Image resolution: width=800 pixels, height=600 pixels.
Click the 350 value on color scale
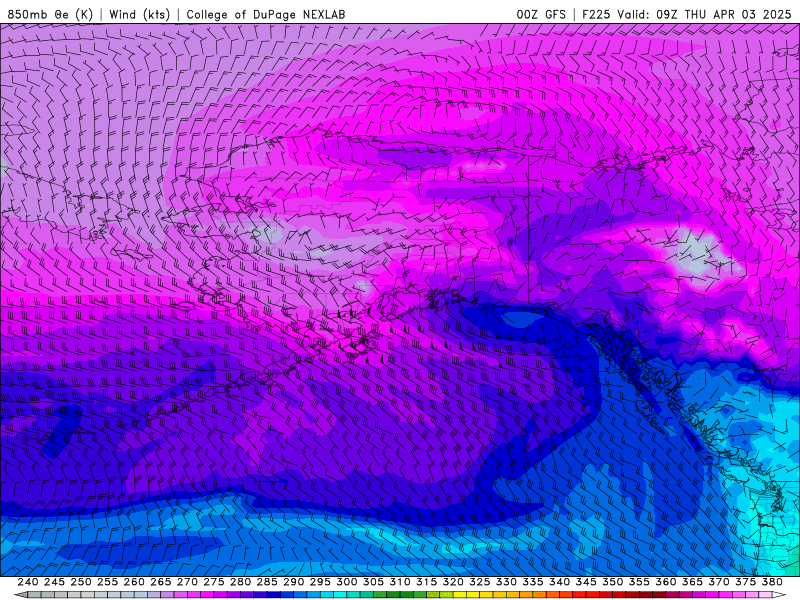coord(612,582)
